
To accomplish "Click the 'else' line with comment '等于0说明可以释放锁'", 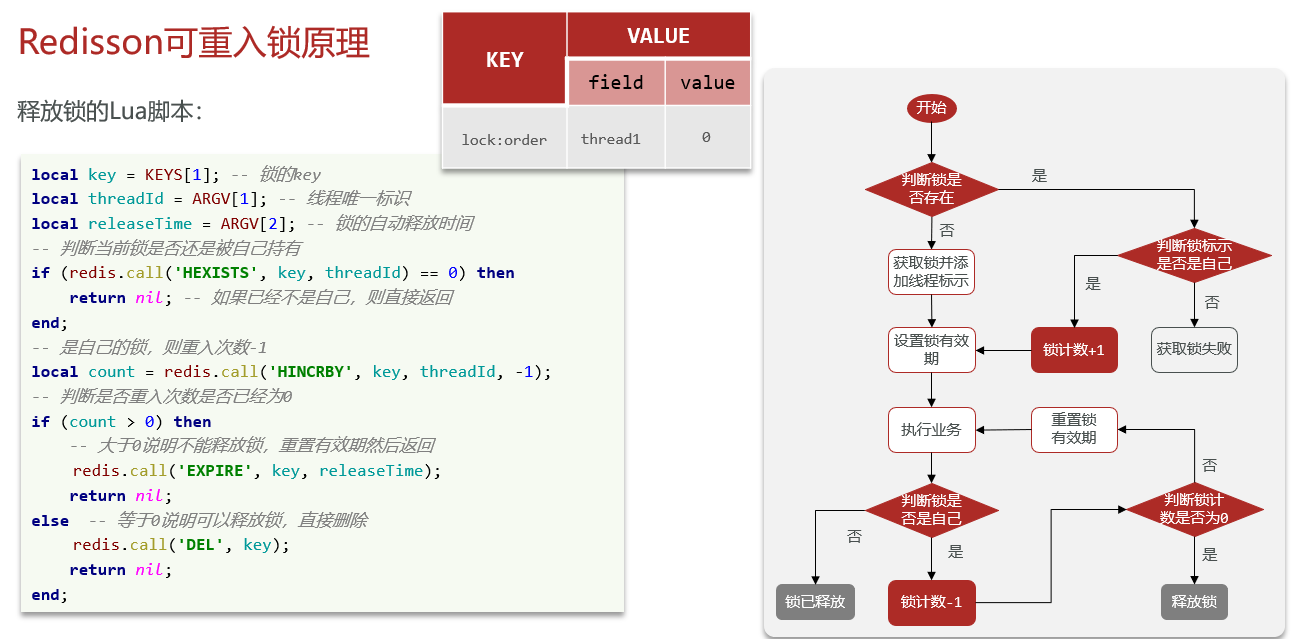I will [x=199, y=520].
